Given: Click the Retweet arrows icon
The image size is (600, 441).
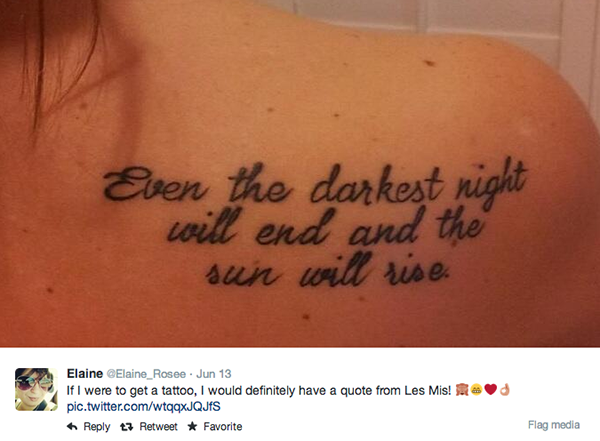Looking at the screenshot, I should click(126, 426).
